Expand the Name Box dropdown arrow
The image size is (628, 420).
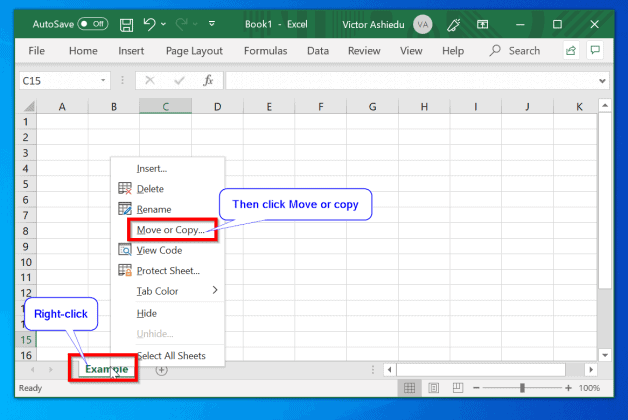tap(103, 80)
